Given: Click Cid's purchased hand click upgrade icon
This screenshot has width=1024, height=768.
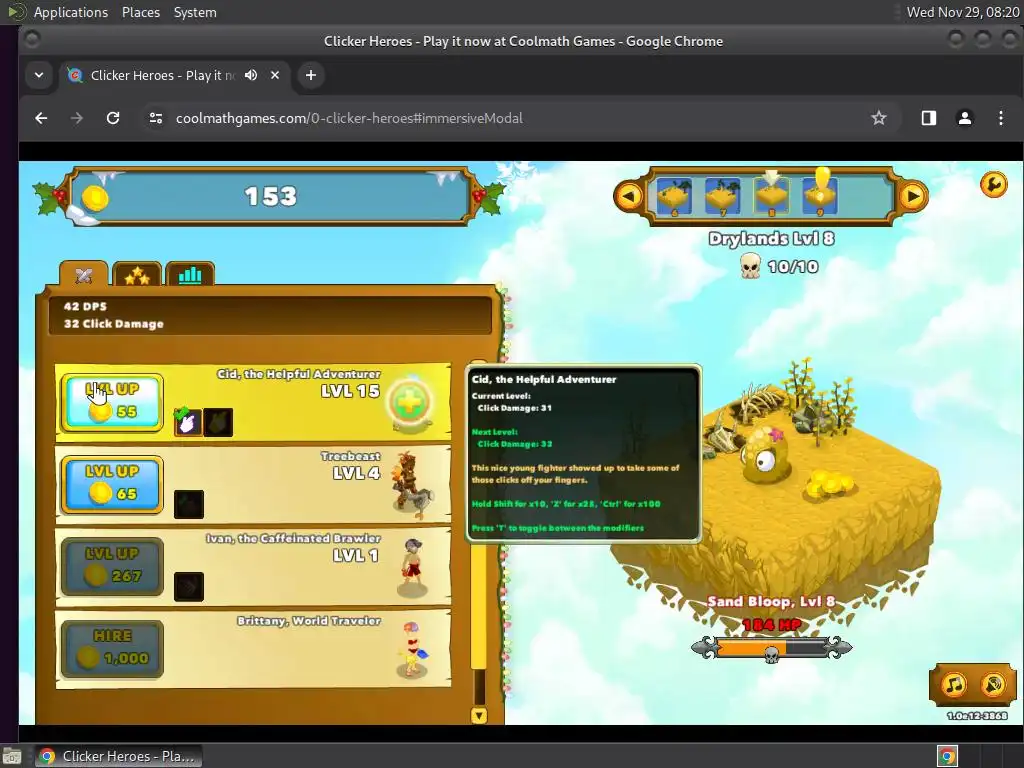Looking at the screenshot, I should (x=187, y=421).
